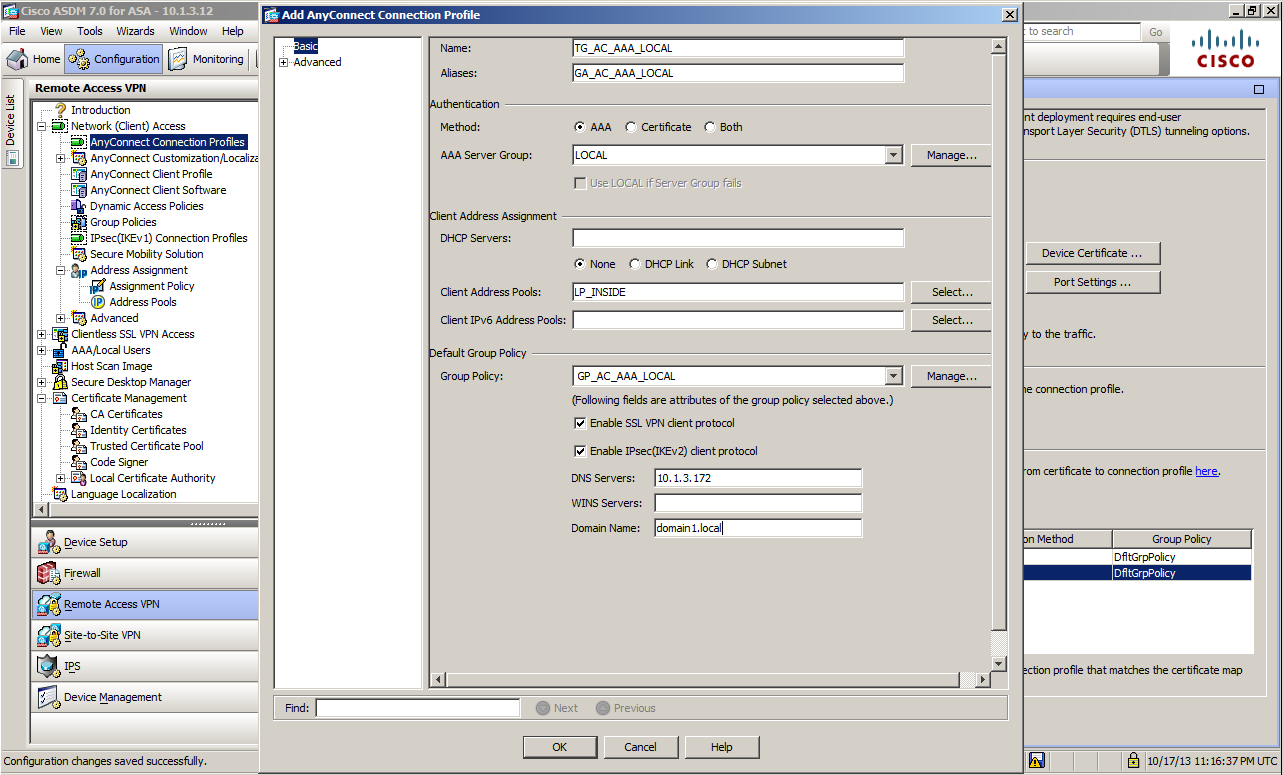Click the Dynamic Access Policies icon
This screenshot has width=1283, height=775.
[79, 206]
